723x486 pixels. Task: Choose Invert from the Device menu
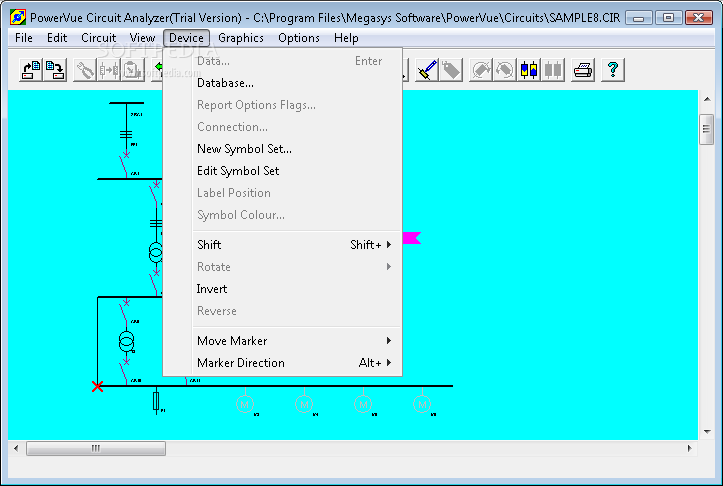pos(283,289)
